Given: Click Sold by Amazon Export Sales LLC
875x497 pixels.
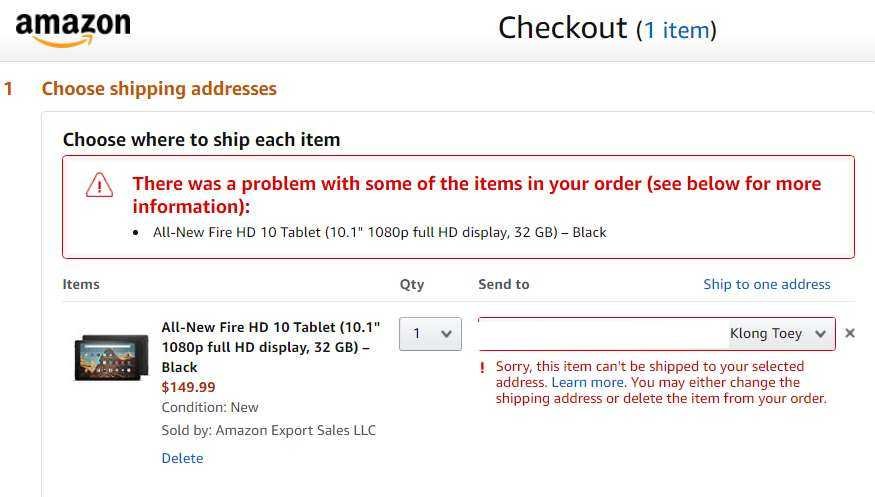Looking at the screenshot, I should click(268, 431).
